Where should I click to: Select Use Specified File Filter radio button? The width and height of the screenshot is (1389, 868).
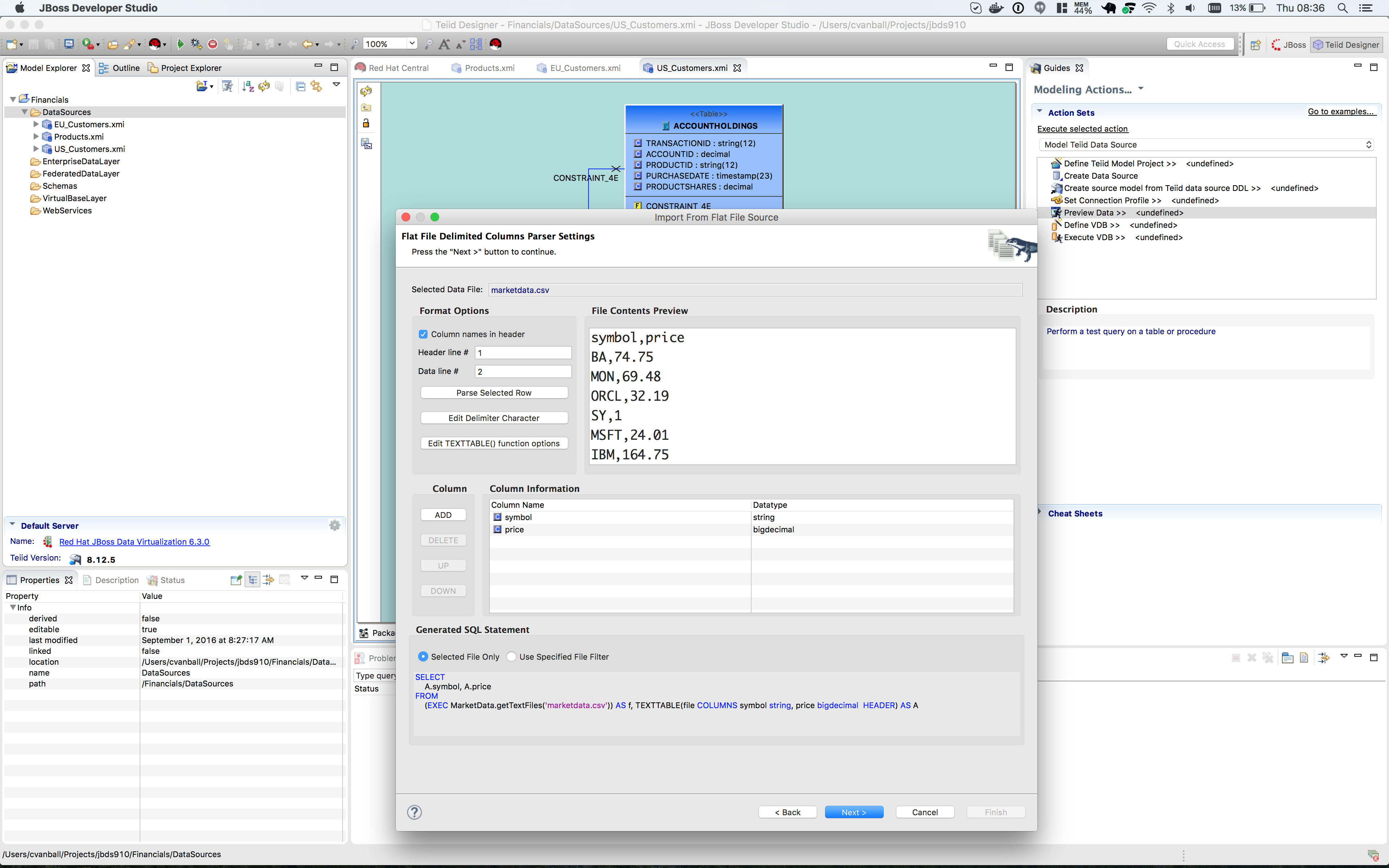(511, 657)
